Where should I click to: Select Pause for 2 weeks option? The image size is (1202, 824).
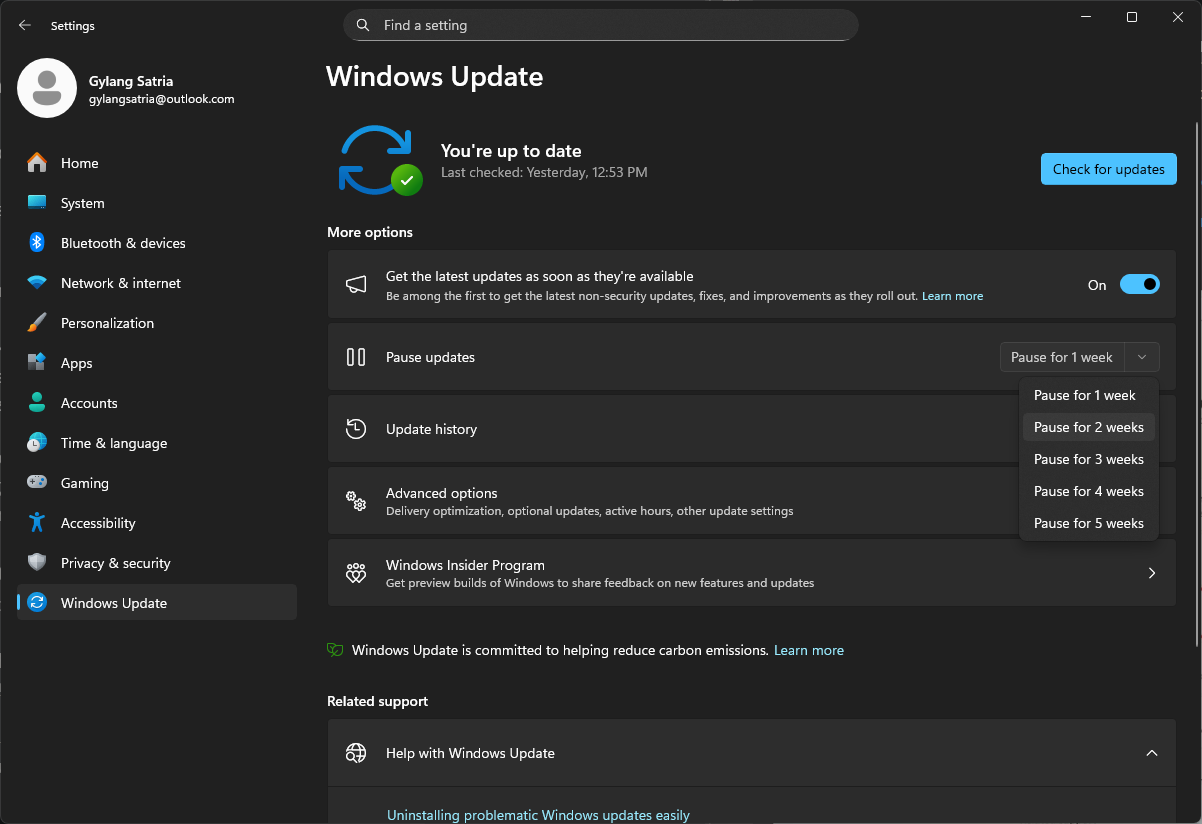[1088, 427]
